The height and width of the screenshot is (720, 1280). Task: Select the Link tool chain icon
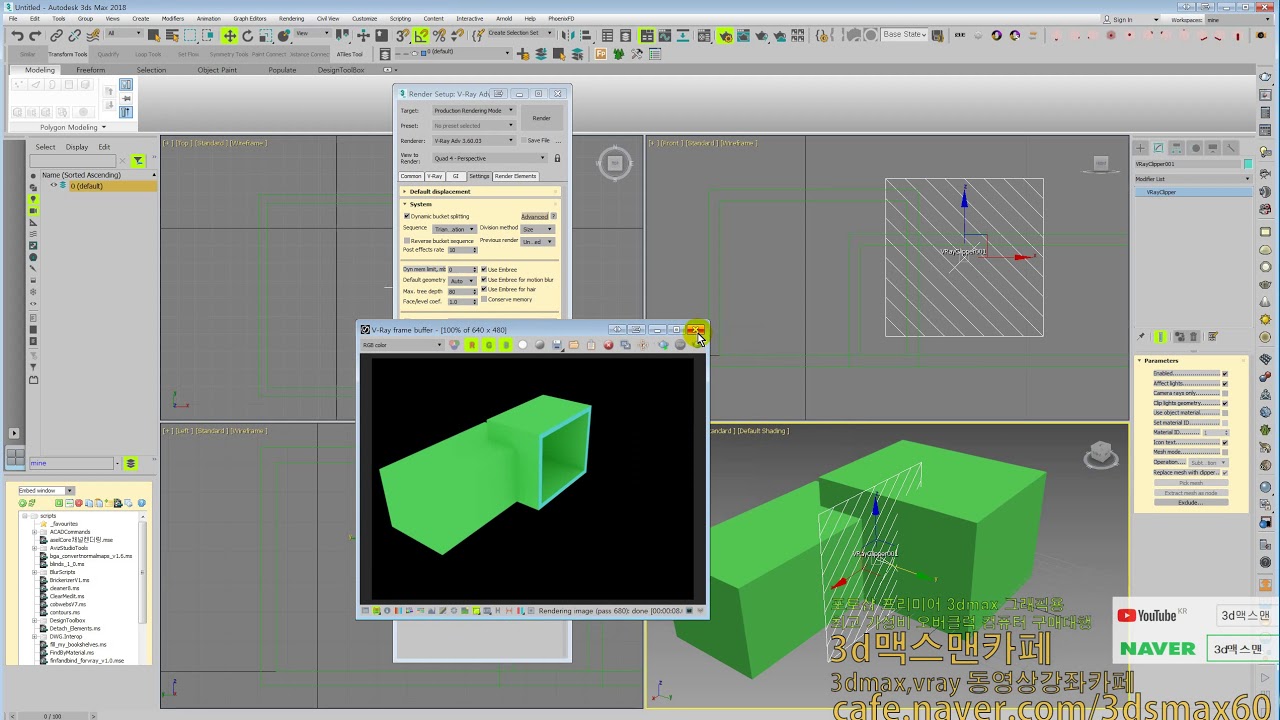pyautogui.click(x=57, y=35)
